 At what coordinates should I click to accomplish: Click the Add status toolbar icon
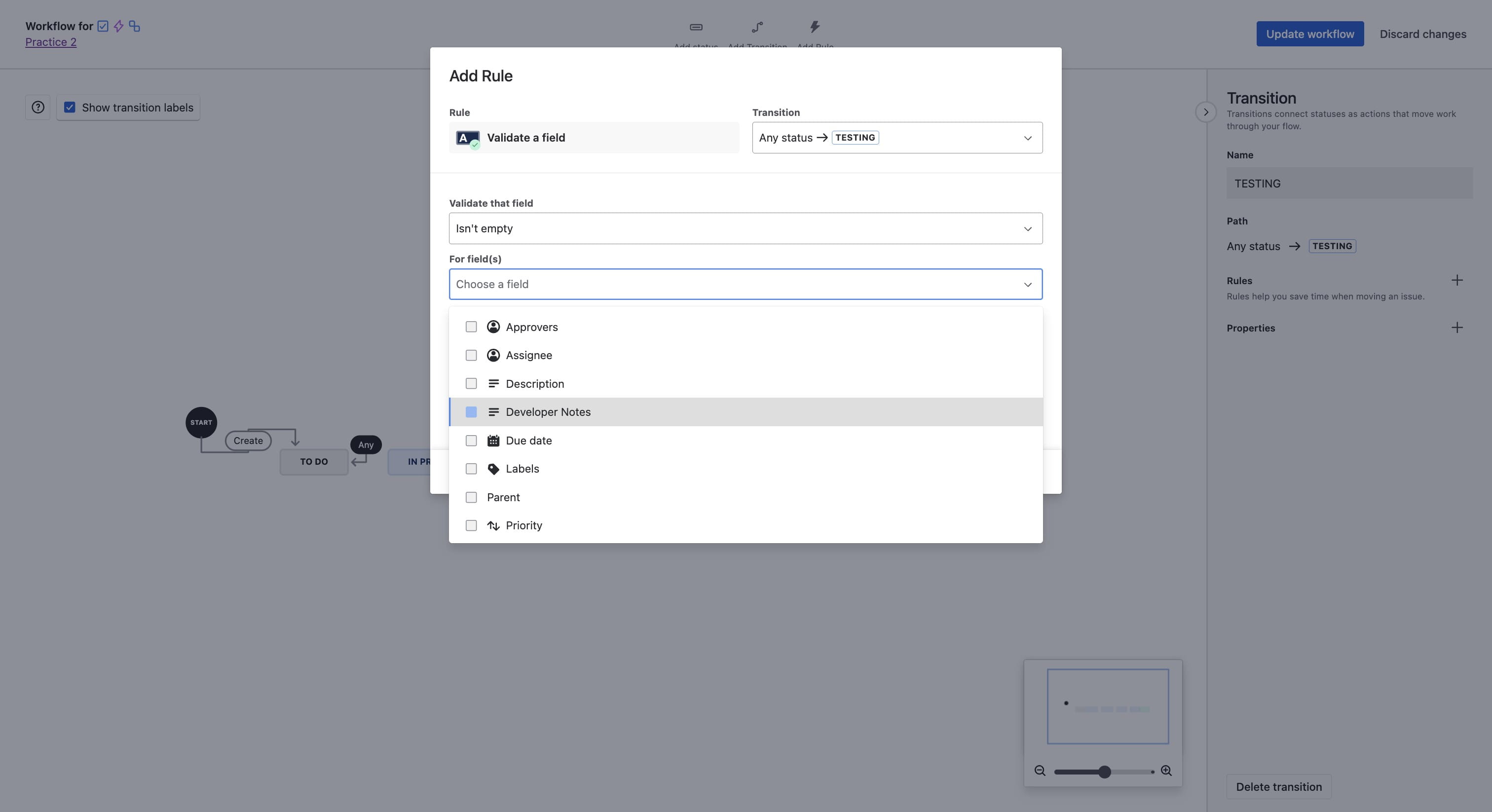click(696, 27)
